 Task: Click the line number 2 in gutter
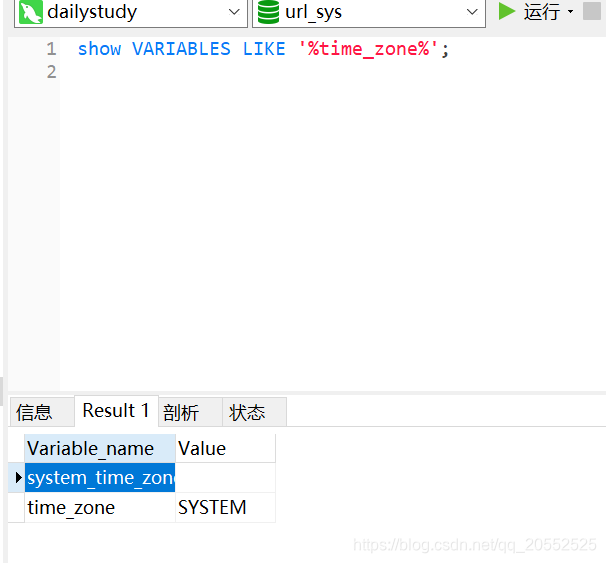click(51, 72)
